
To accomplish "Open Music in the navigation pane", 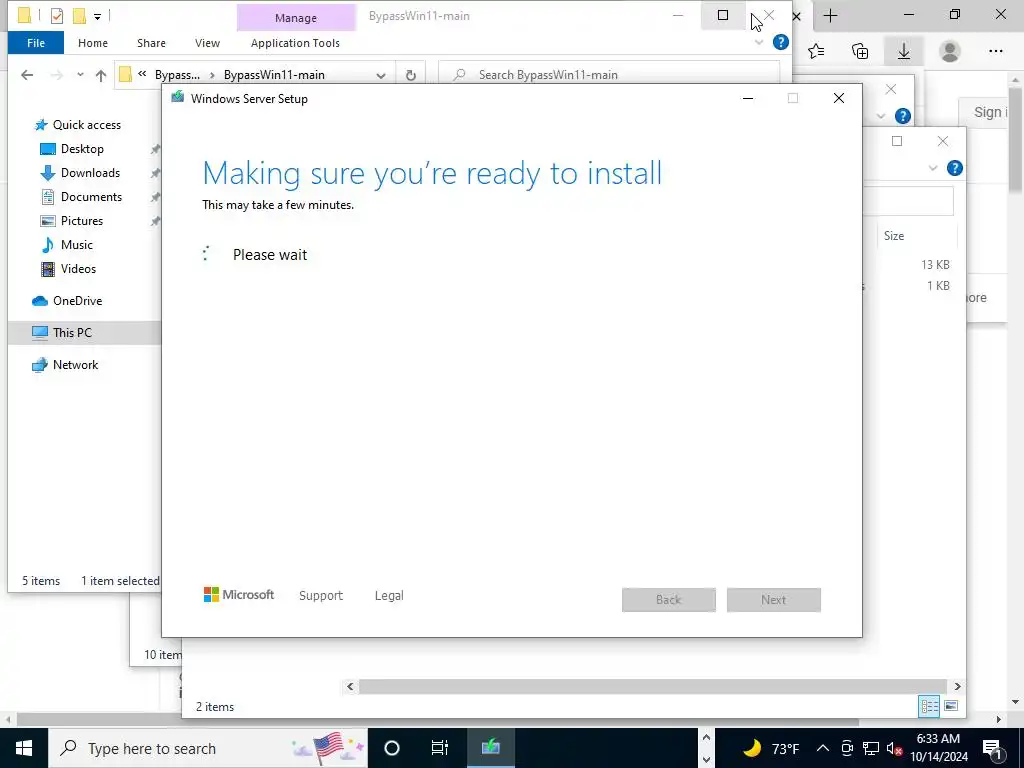I will pyautogui.click(x=76, y=245).
